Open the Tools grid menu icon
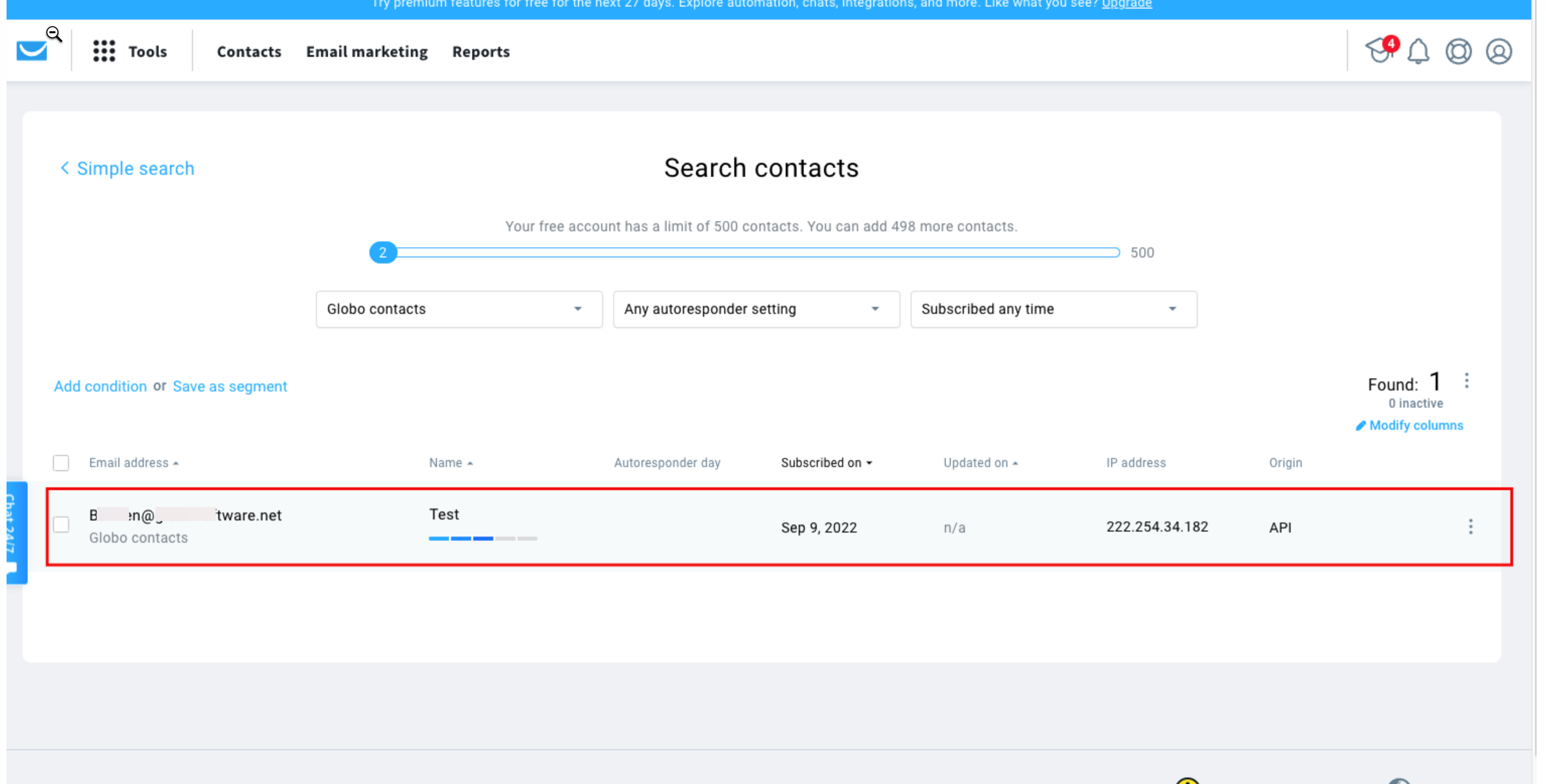The width and height of the screenshot is (1546, 784). [x=104, y=51]
